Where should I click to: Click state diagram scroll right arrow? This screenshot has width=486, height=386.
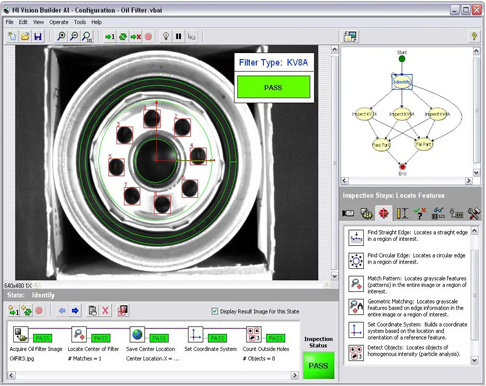click(469, 180)
